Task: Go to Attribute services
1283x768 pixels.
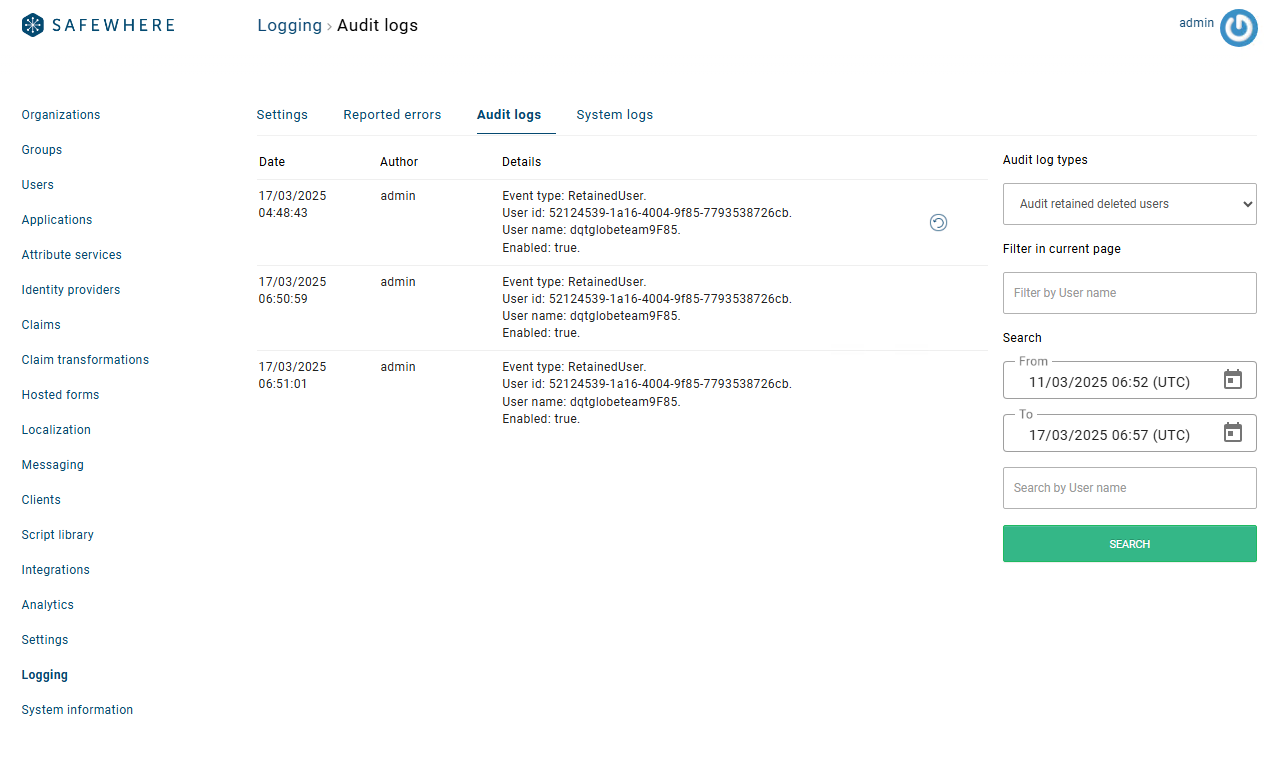Action: 72,255
